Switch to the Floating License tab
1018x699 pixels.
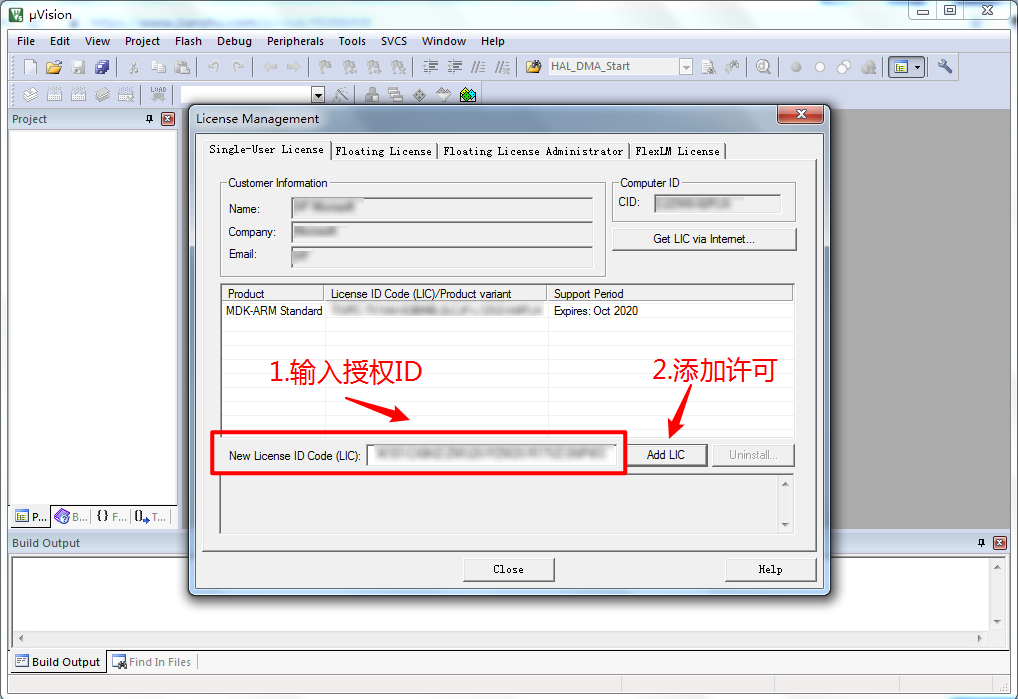coord(383,151)
